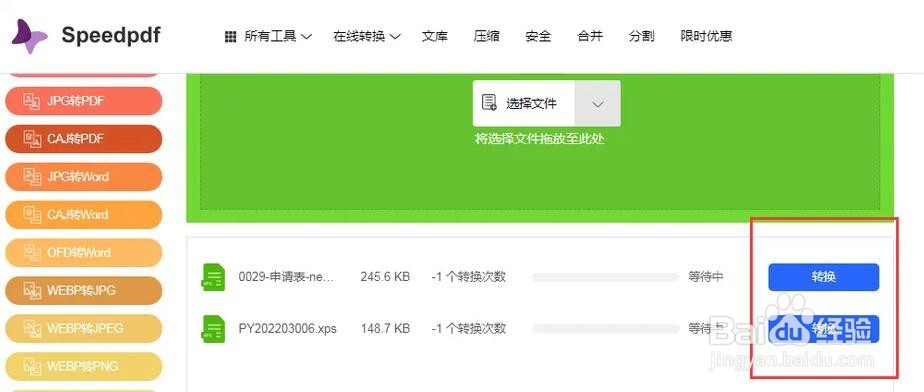Image resolution: width=924 pixels, height=392 pixels.
Task: Go to the 文库 page
Action: (x=434, y=37)
